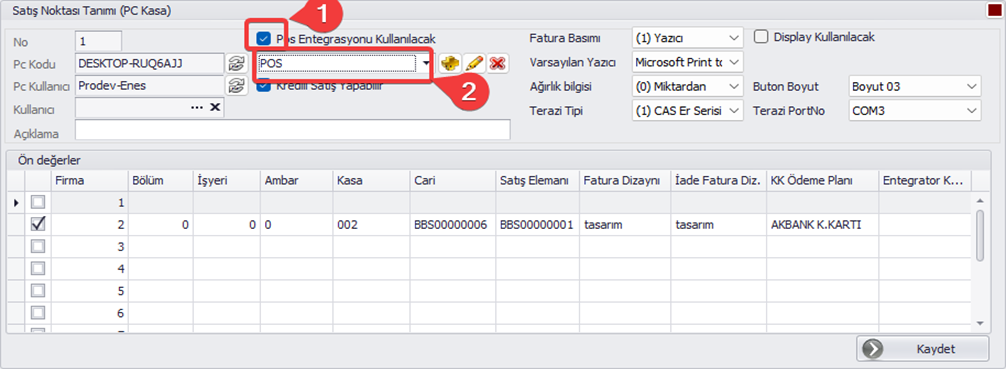The image size is (1006, 369).
Task: Open the POS dropdown list
Action: (x=427, y=64)
